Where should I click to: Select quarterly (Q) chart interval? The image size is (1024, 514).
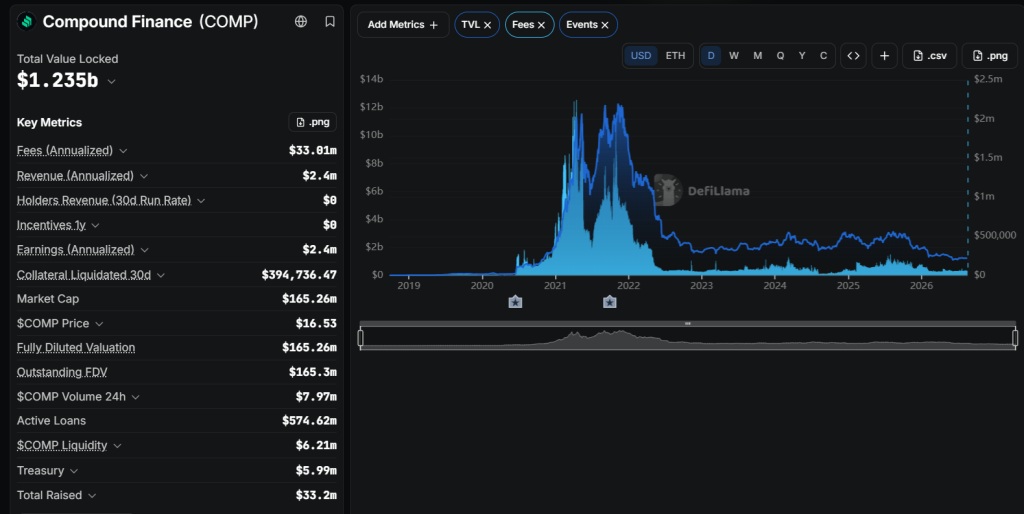780,56
